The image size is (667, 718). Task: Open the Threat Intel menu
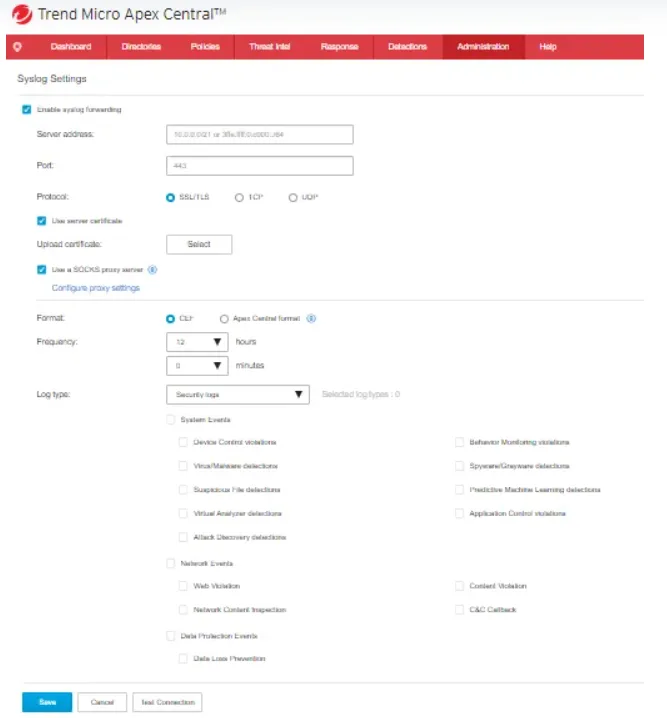tap(270, 47)
